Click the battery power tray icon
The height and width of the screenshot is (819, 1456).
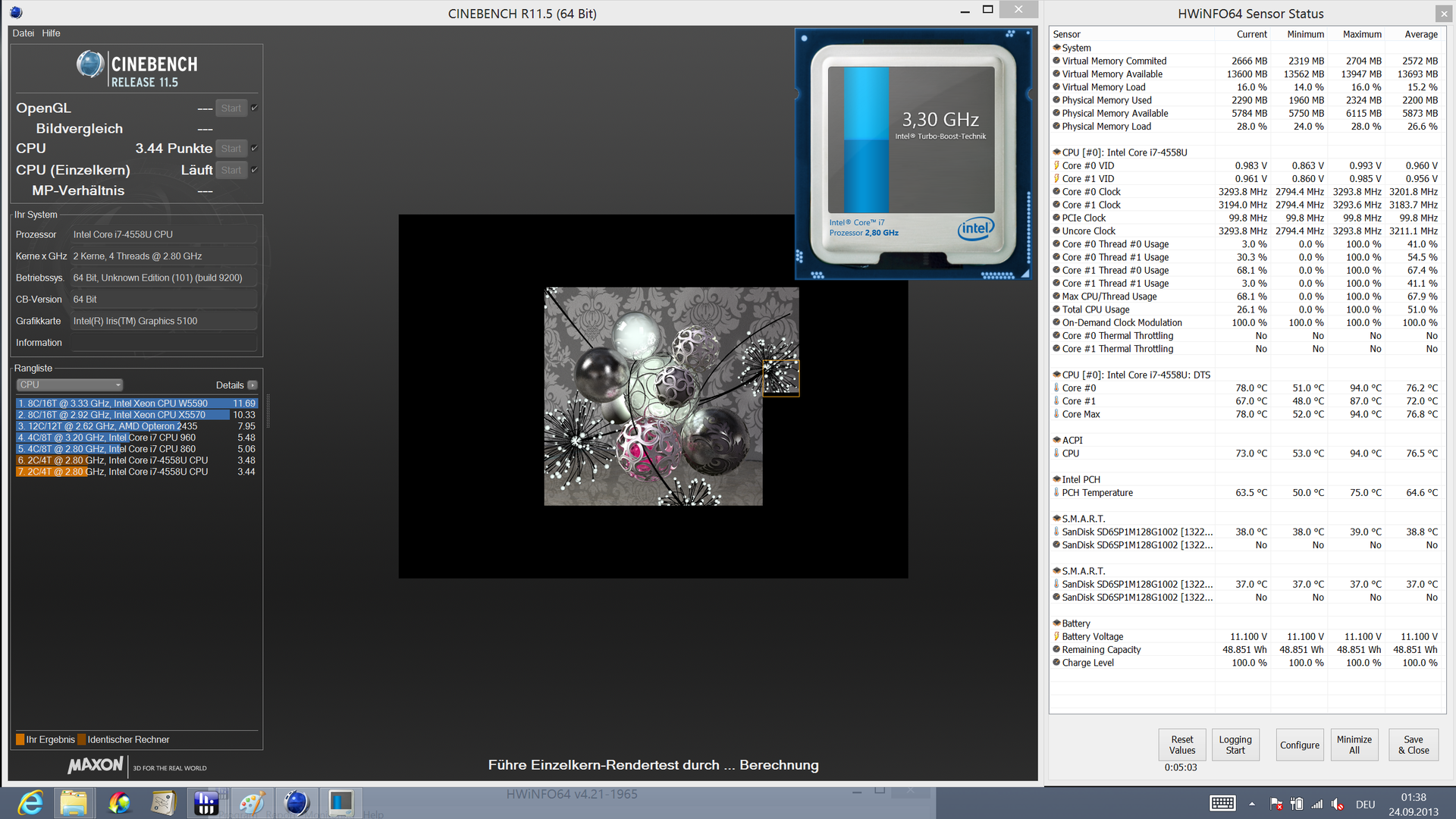1297,804
